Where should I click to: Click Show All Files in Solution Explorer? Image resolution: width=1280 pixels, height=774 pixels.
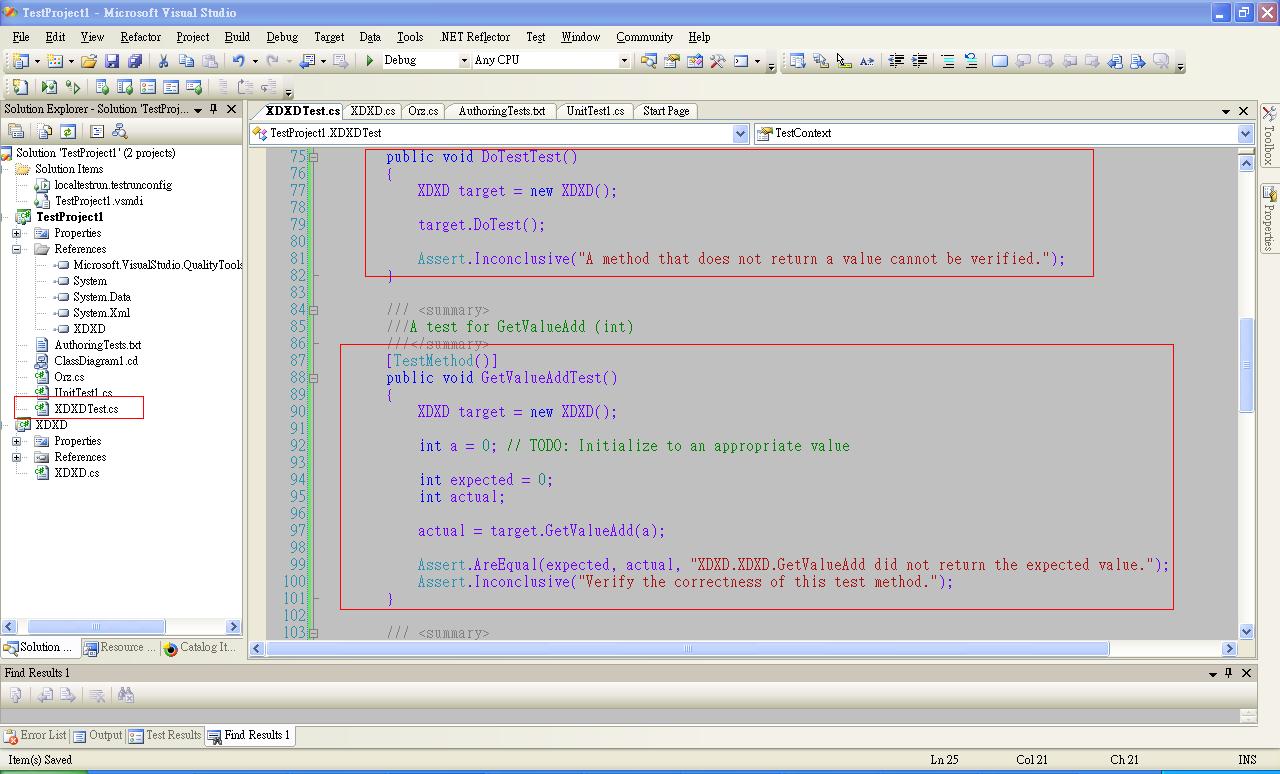click(45, 131)
